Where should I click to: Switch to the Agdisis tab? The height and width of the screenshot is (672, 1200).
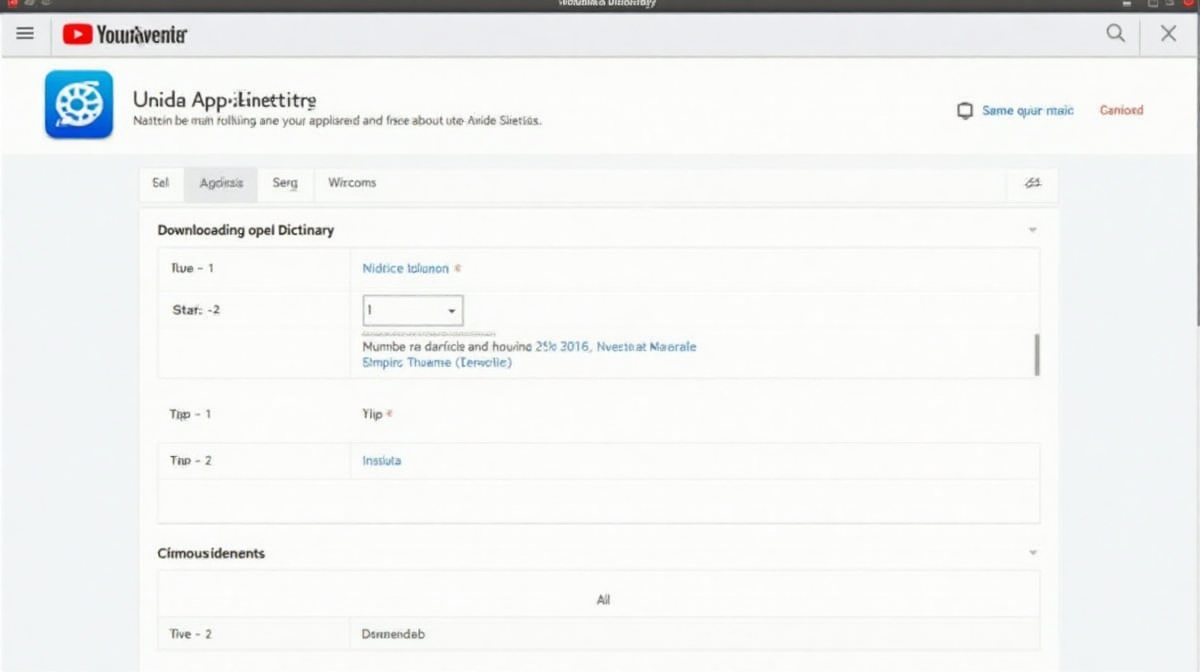coord(221,183)
